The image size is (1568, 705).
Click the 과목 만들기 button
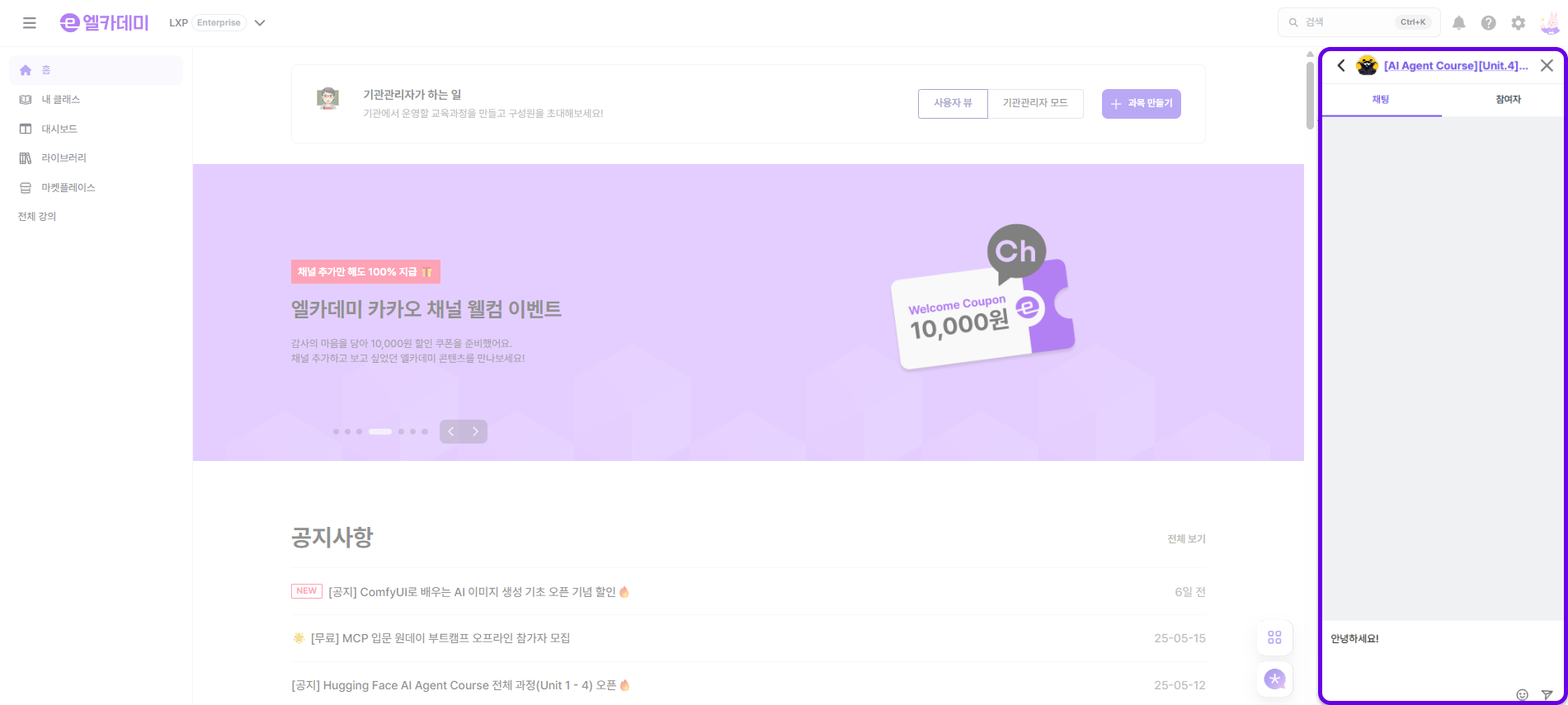click(x=1142, y=104)
